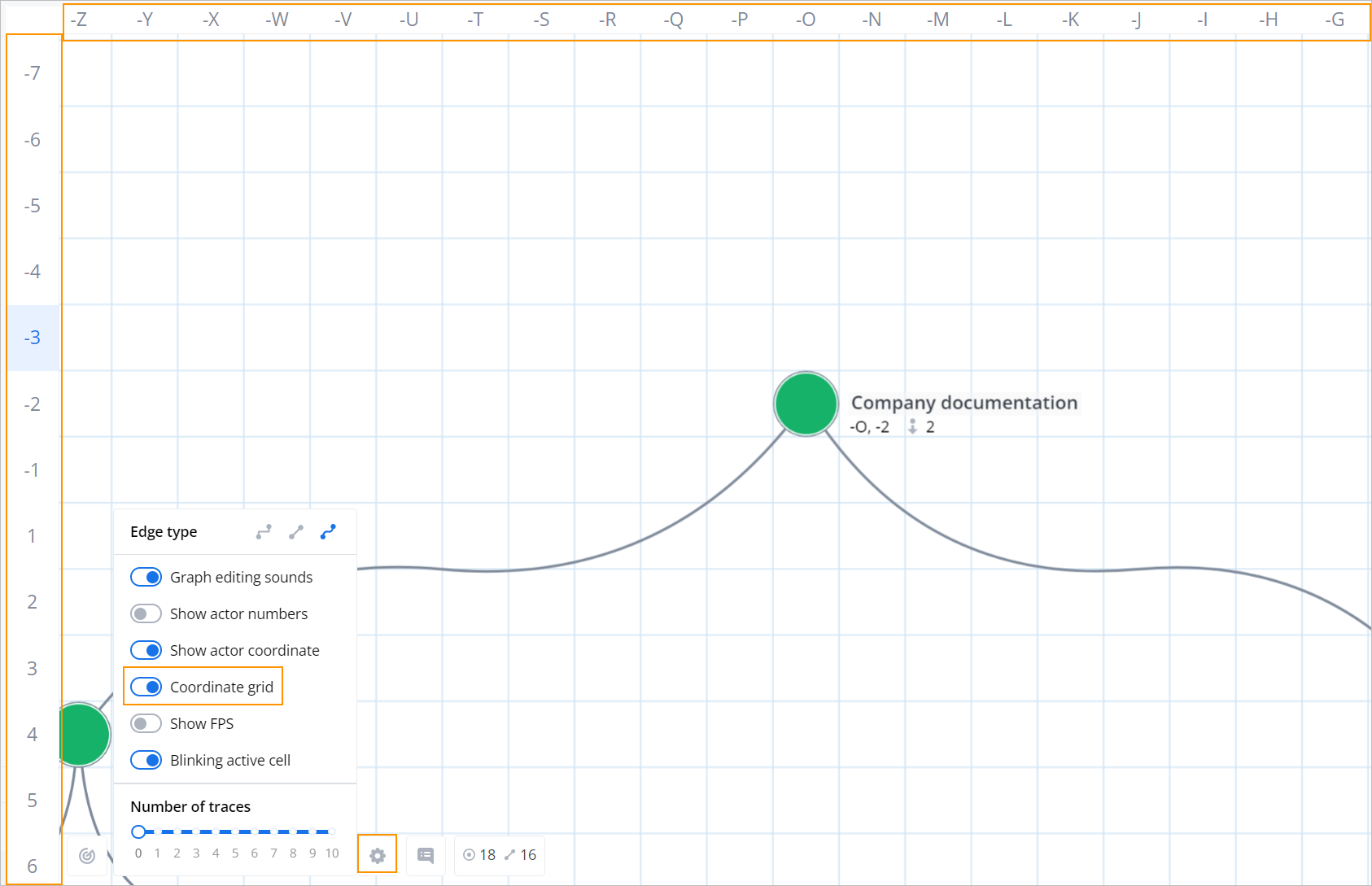The width and height of the screenshot is (1372, 886).
Task: Select row header -2
Action: pyautogui.click(x=33, y=404)
